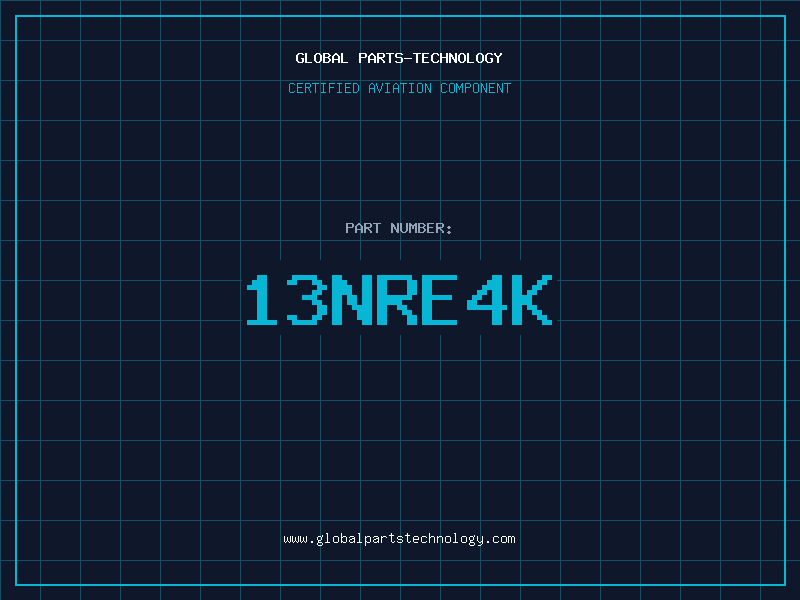Open the www.globalpartstechnology.com link

coord(399,539)
